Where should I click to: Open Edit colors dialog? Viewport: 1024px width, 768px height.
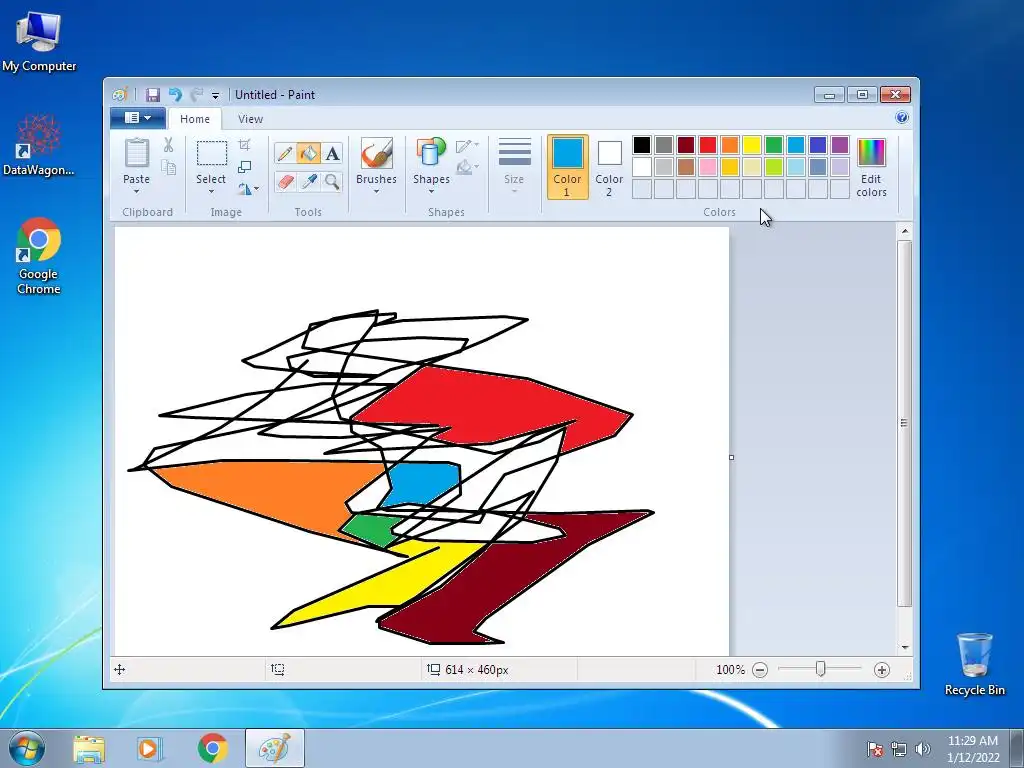(871, 168)
